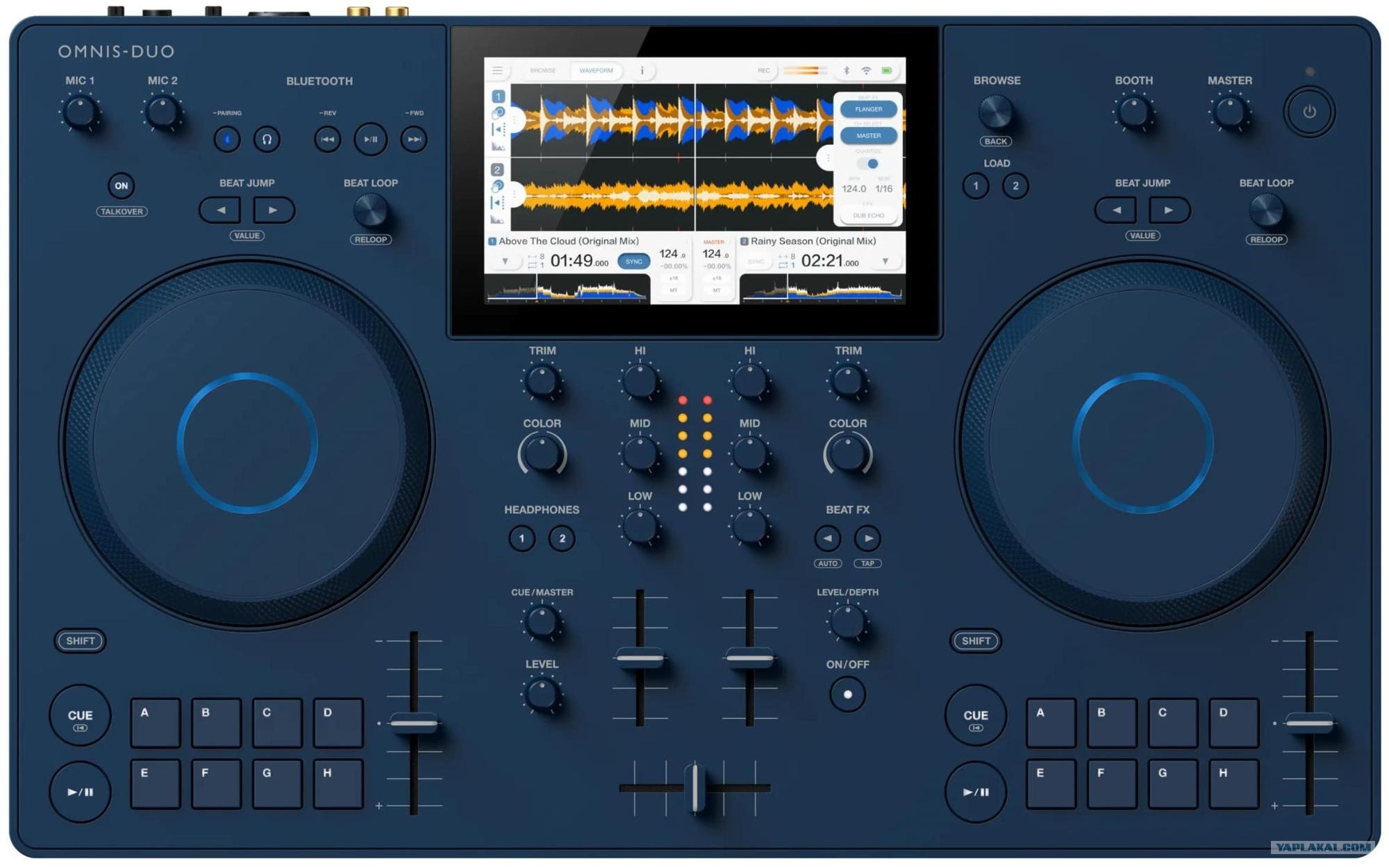This screenshot has height=868, width=1389.
Task: Tap the deck 1 badge beside the upper waveform
Action: 498,97
